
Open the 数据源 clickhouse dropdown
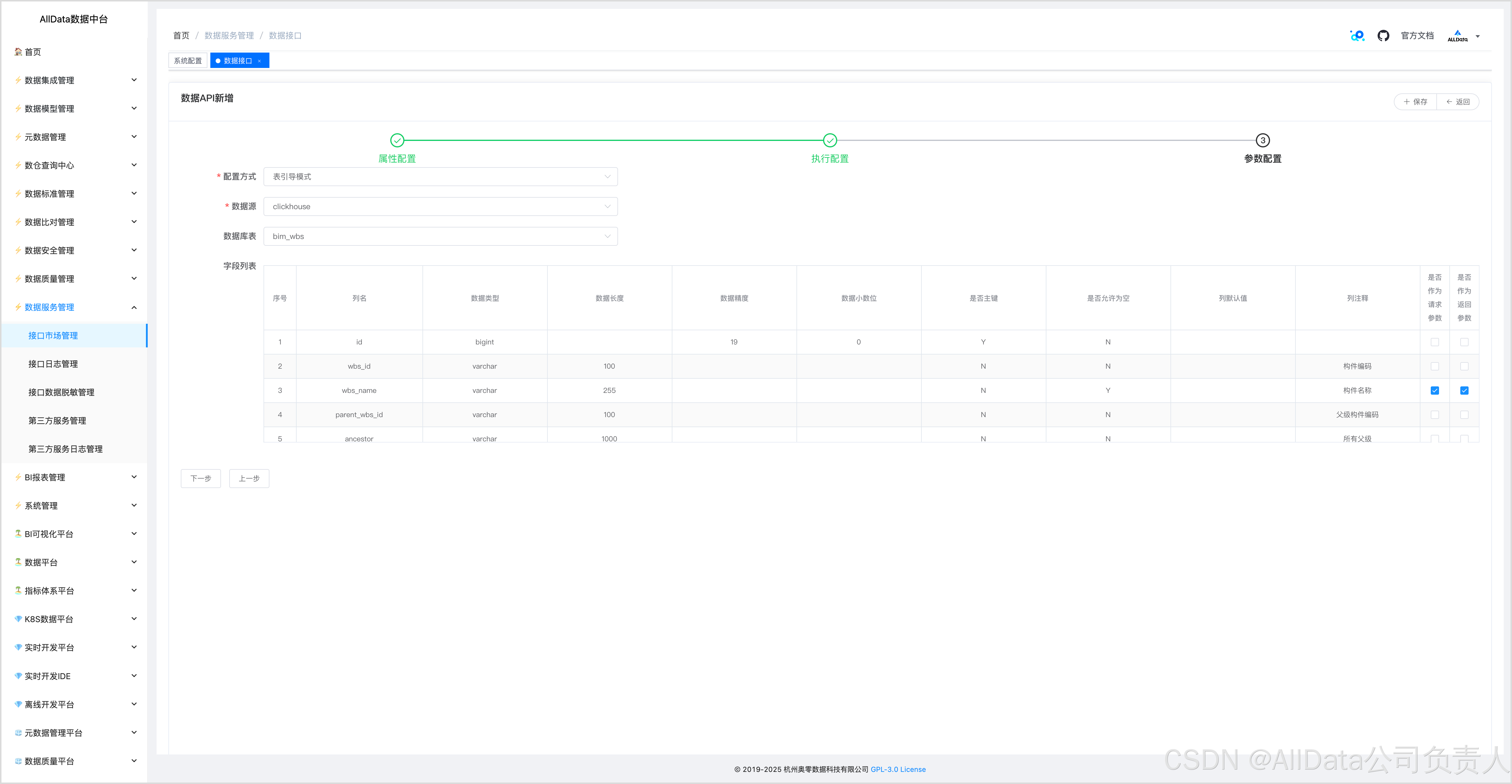pyautogui.click(x=440, y=206)
